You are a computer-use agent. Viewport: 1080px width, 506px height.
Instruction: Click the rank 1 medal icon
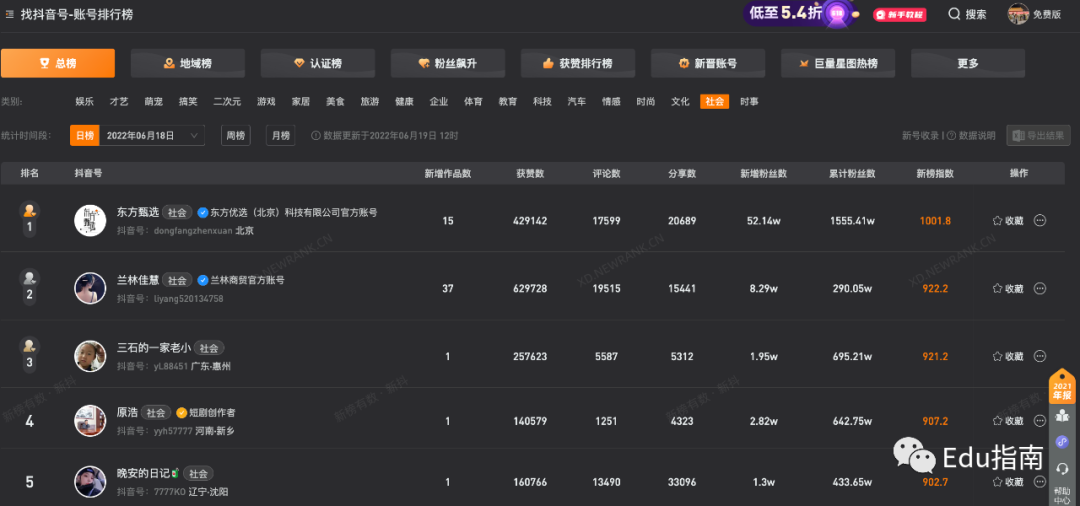[x=29, y=210]
